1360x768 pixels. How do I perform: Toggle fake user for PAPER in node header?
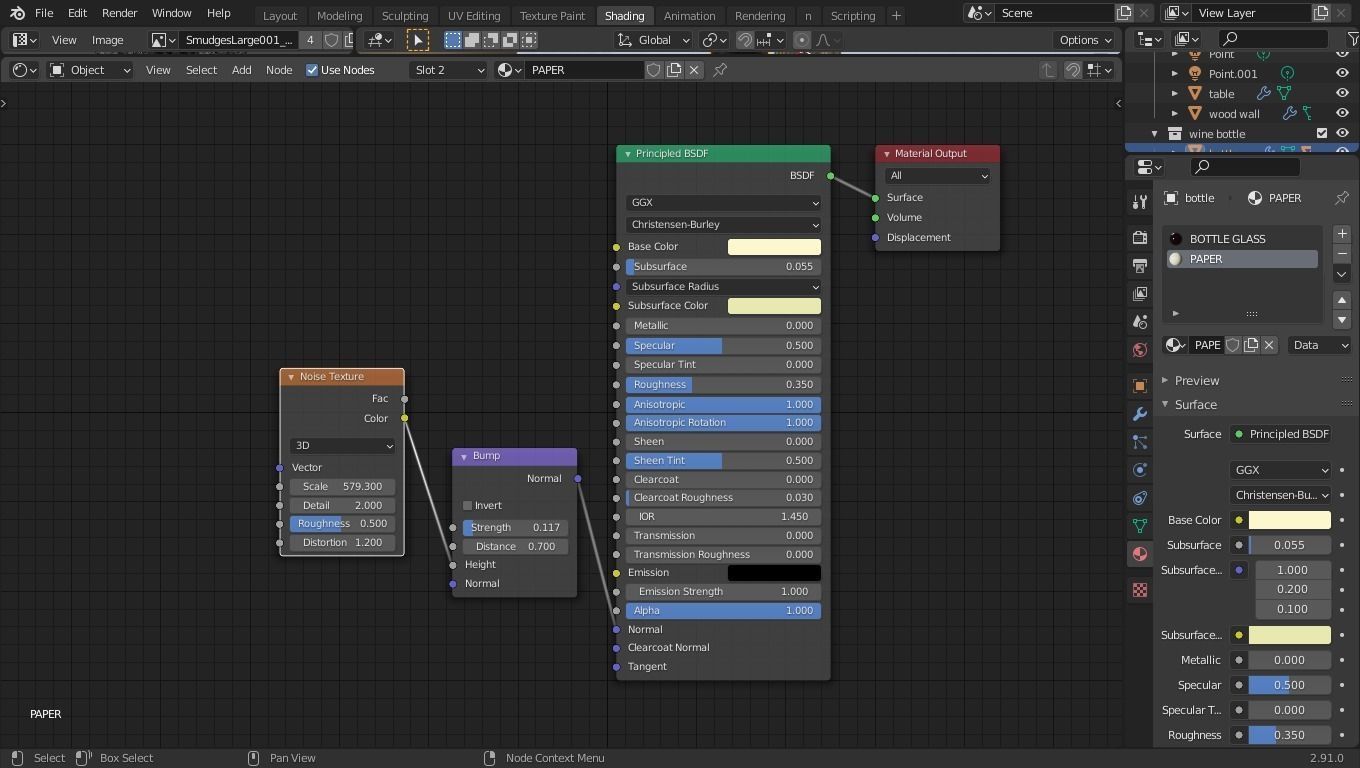pos(654,70)
